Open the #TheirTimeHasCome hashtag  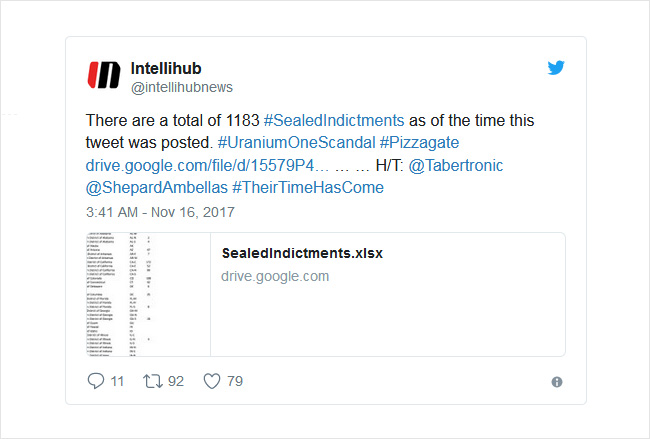point(308,187)
